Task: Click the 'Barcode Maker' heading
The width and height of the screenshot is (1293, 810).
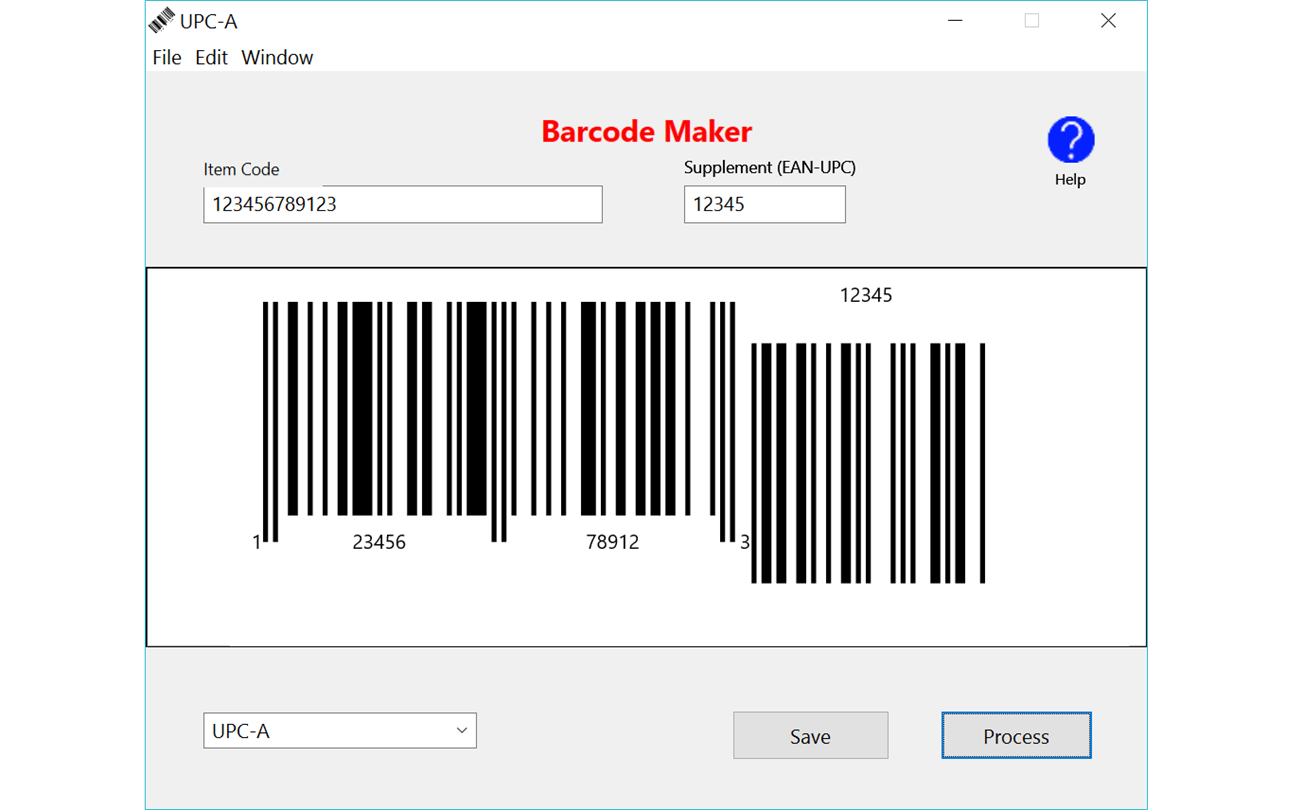Action: coord(647,132)
